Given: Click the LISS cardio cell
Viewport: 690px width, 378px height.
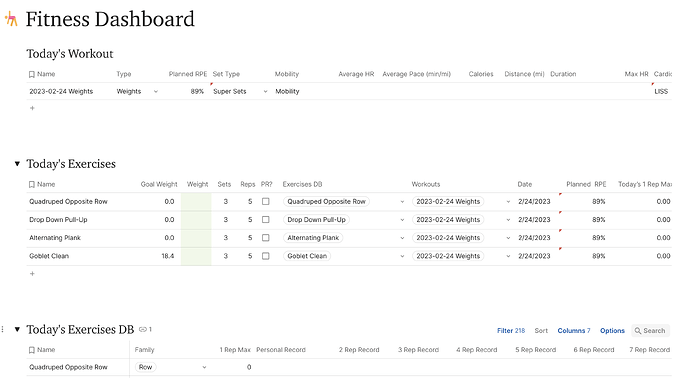Looking at the screenshot, I should tap(661, 92).
